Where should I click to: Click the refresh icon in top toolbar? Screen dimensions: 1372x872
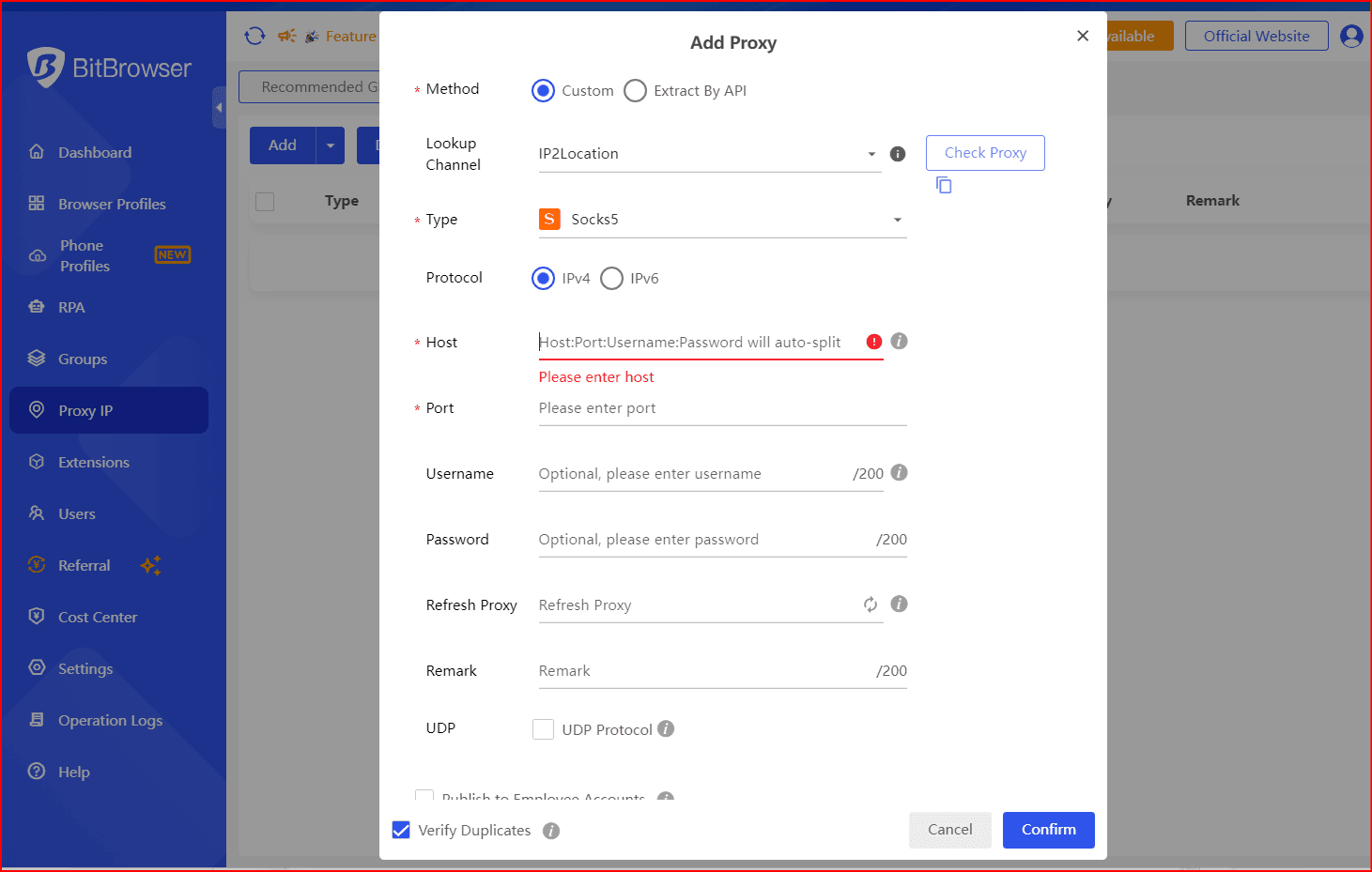[254, 37]
